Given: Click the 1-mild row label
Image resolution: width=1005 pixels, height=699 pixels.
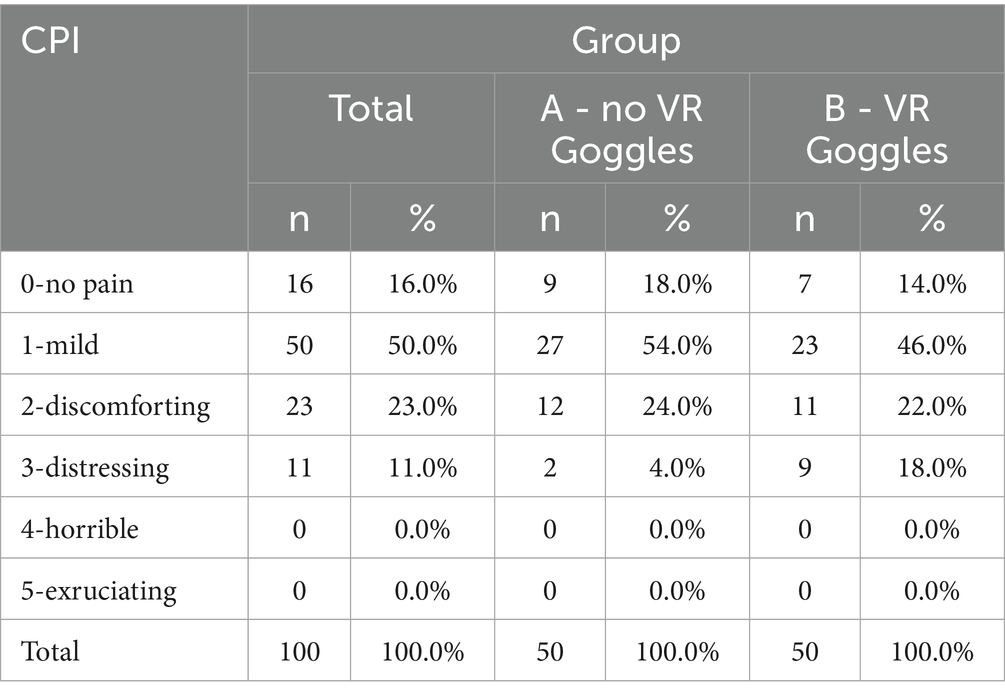Looking at the screenshot, I should click(61, 345).
